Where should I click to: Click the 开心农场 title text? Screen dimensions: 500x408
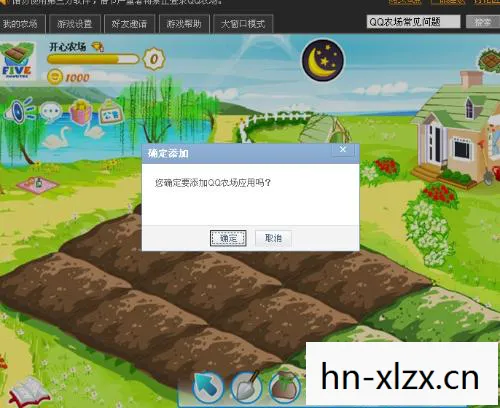tap(68, 47)
